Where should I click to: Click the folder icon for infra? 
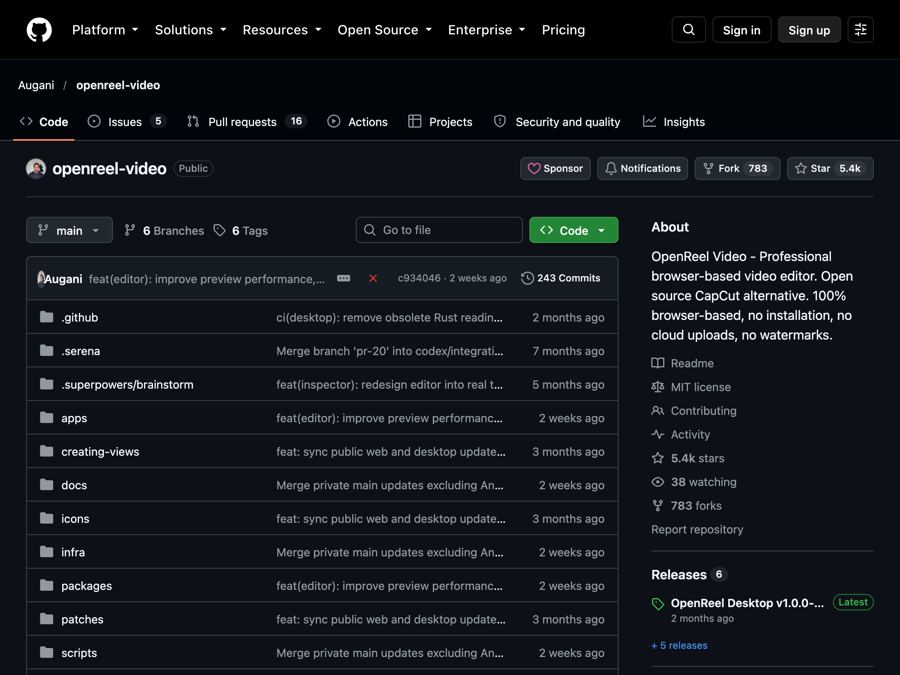(46, 552)
